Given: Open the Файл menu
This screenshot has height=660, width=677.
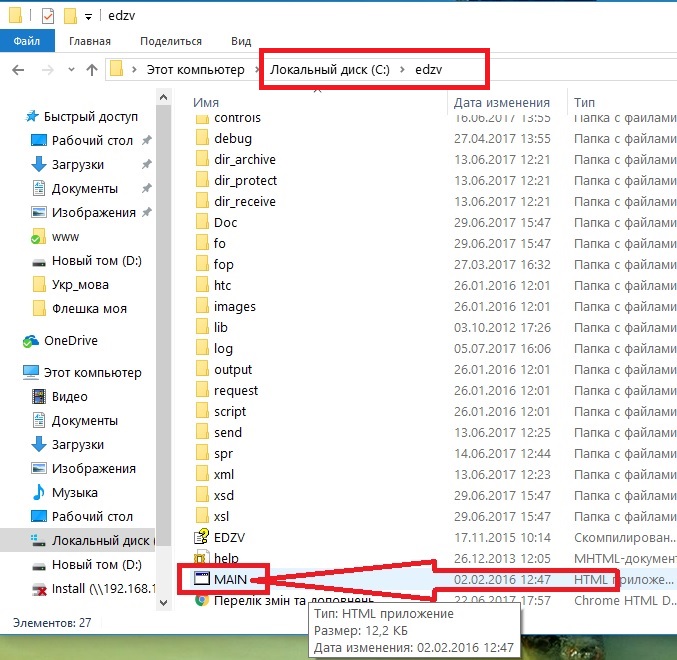Looking at the screenshot, I should pyautogui.click(x=26, y=41).
